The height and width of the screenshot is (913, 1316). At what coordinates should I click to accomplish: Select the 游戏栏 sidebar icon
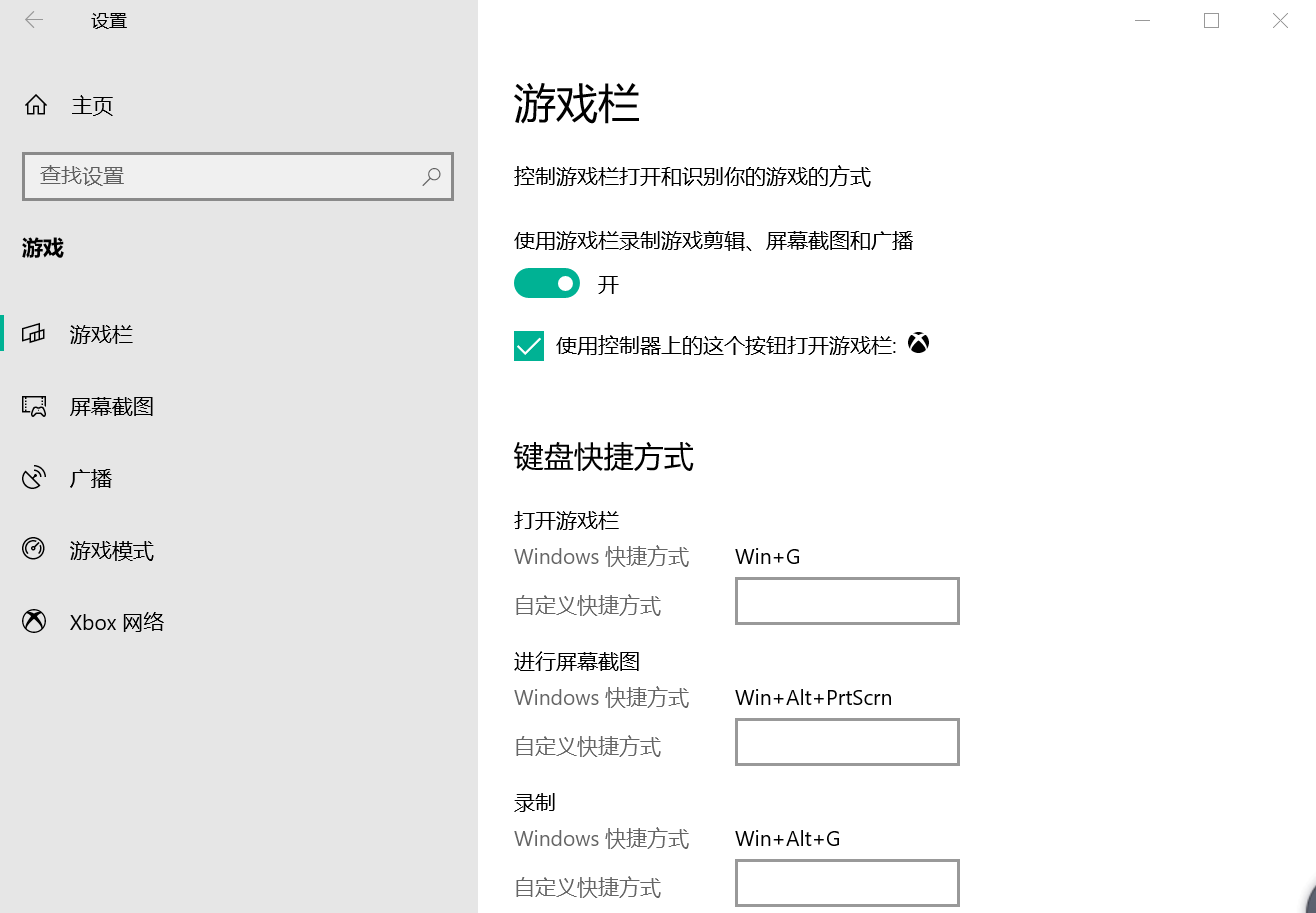[x=34, y=334]
